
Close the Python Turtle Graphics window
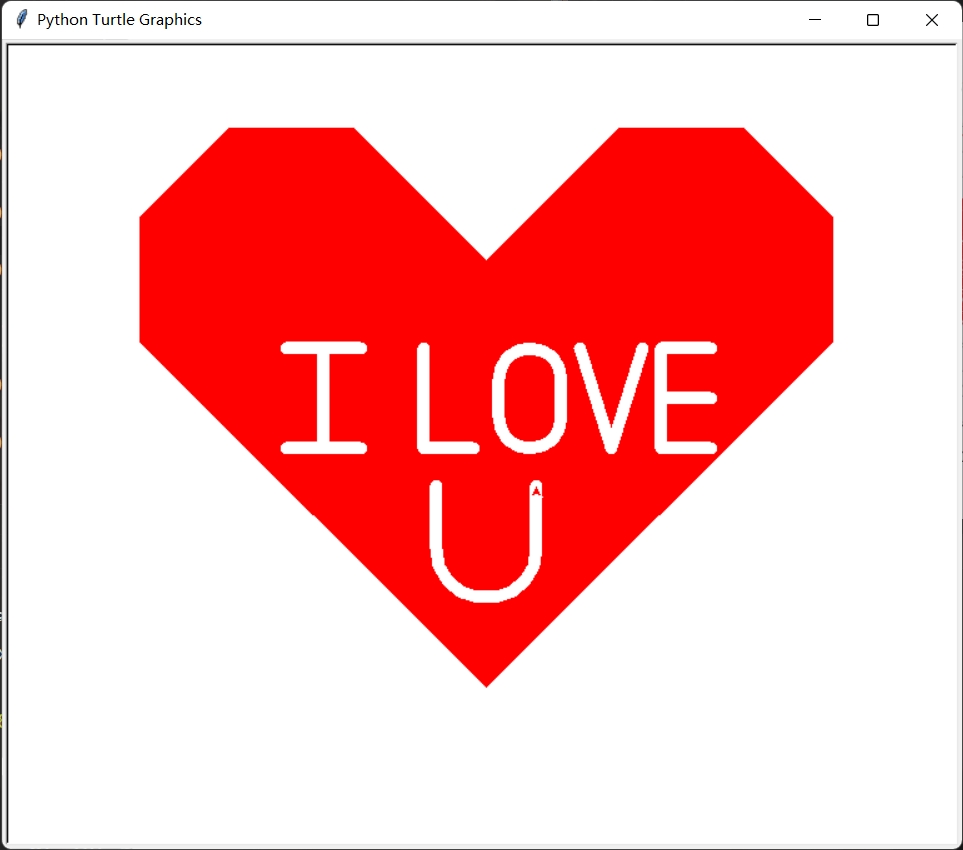932,20
